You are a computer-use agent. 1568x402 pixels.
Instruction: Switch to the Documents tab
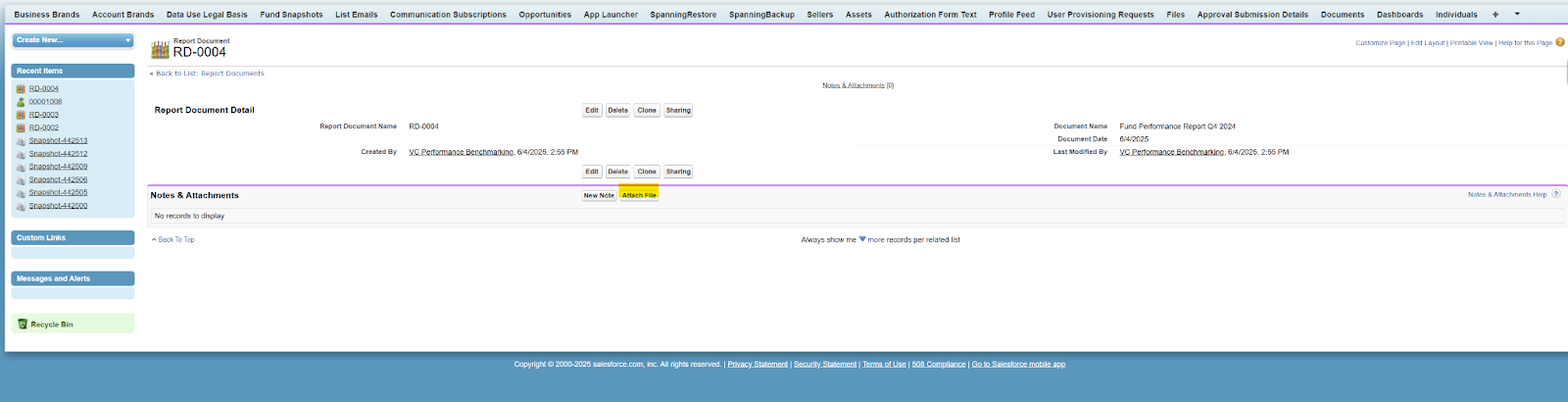1343,15
